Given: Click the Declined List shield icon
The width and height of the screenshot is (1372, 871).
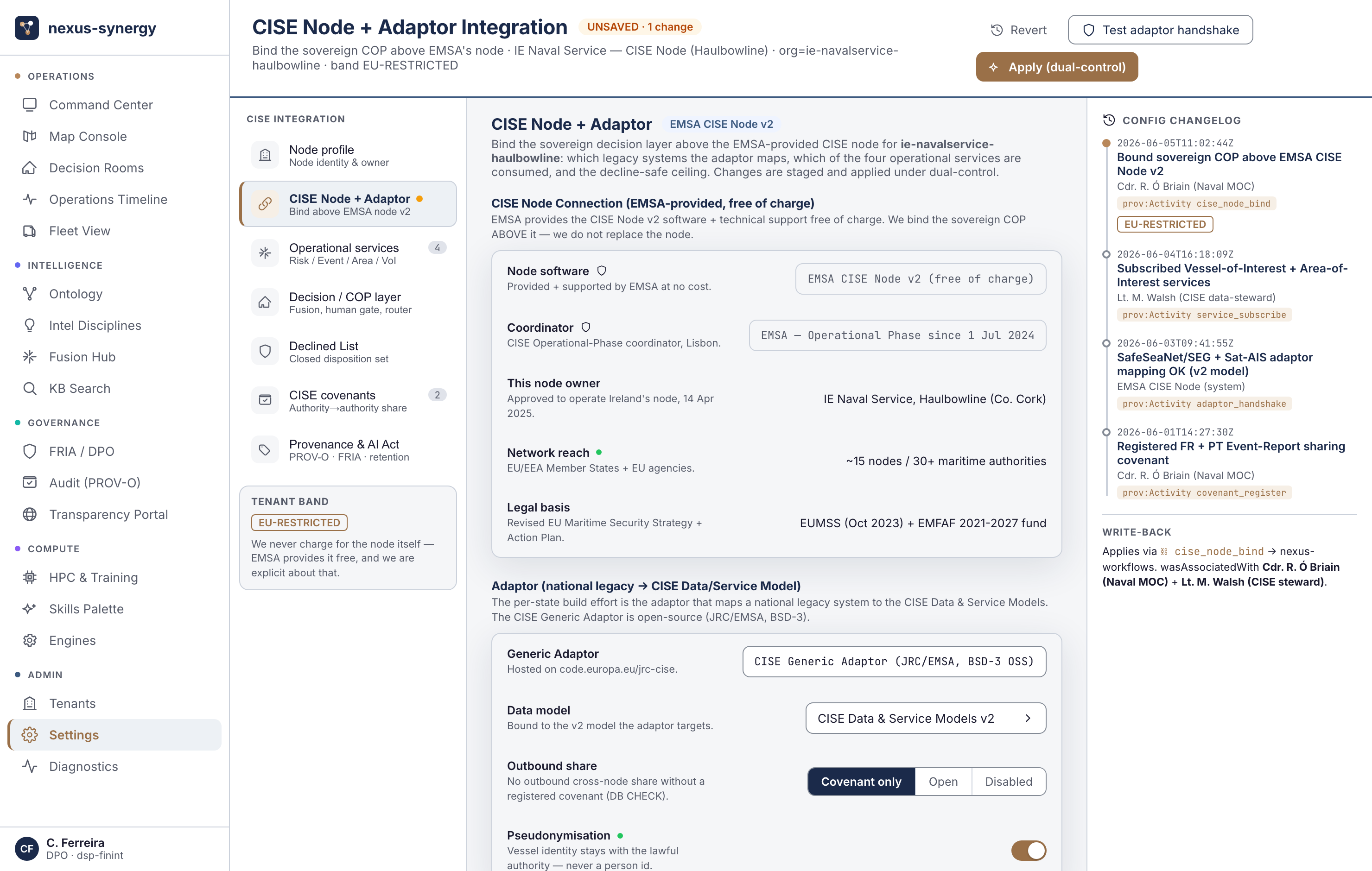Looking at the screenshot, I should pyautogui.click(x=265, y=351).
